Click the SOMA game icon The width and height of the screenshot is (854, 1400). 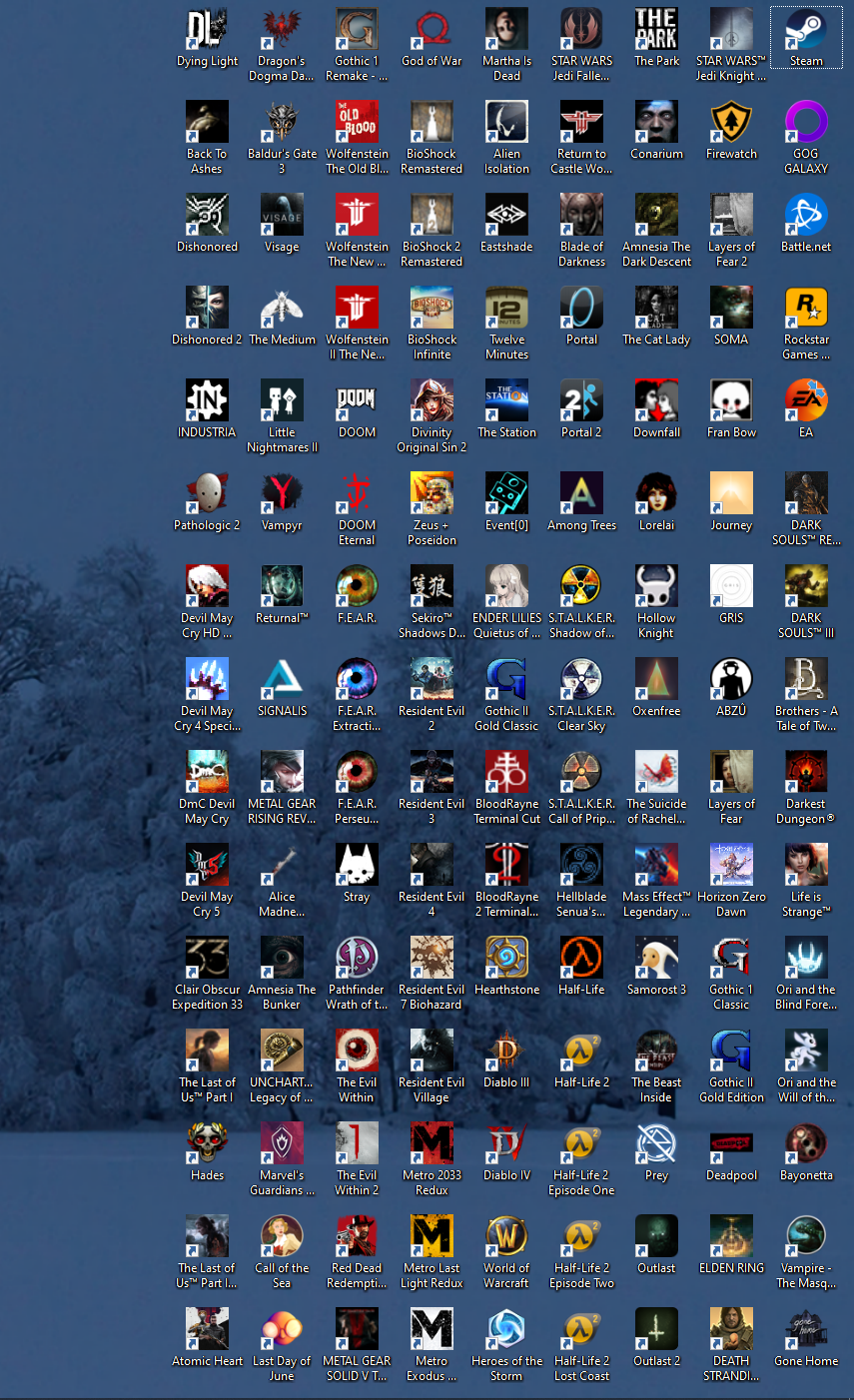coord(731,308)
